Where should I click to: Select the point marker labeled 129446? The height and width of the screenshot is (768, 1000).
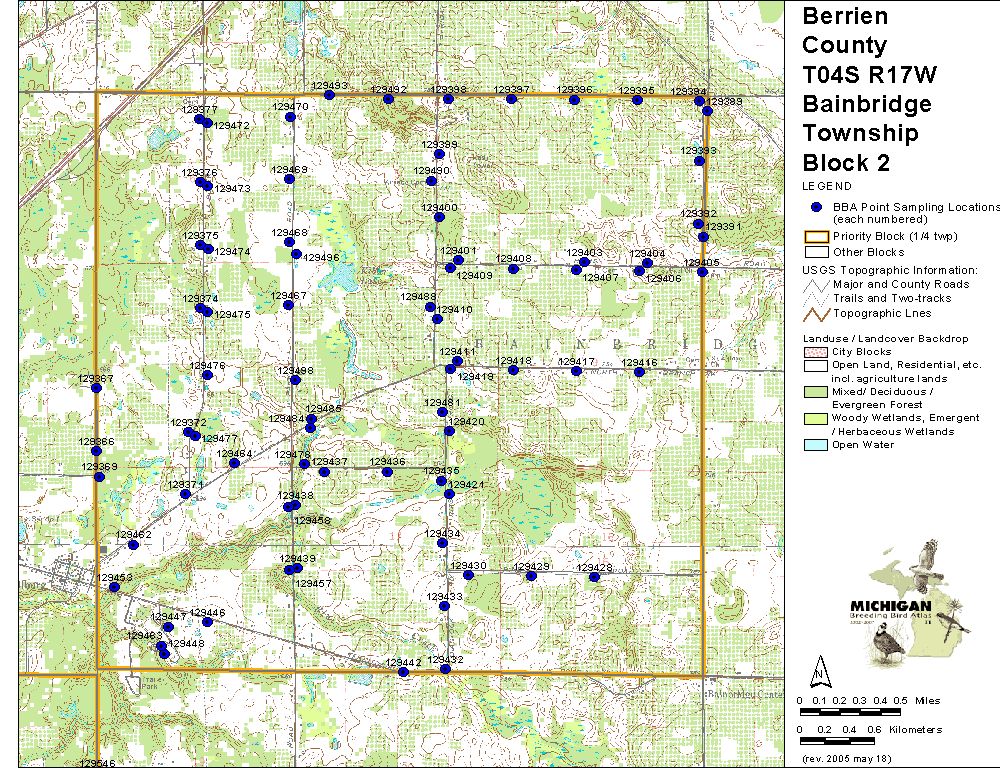(x=207, y=622)
